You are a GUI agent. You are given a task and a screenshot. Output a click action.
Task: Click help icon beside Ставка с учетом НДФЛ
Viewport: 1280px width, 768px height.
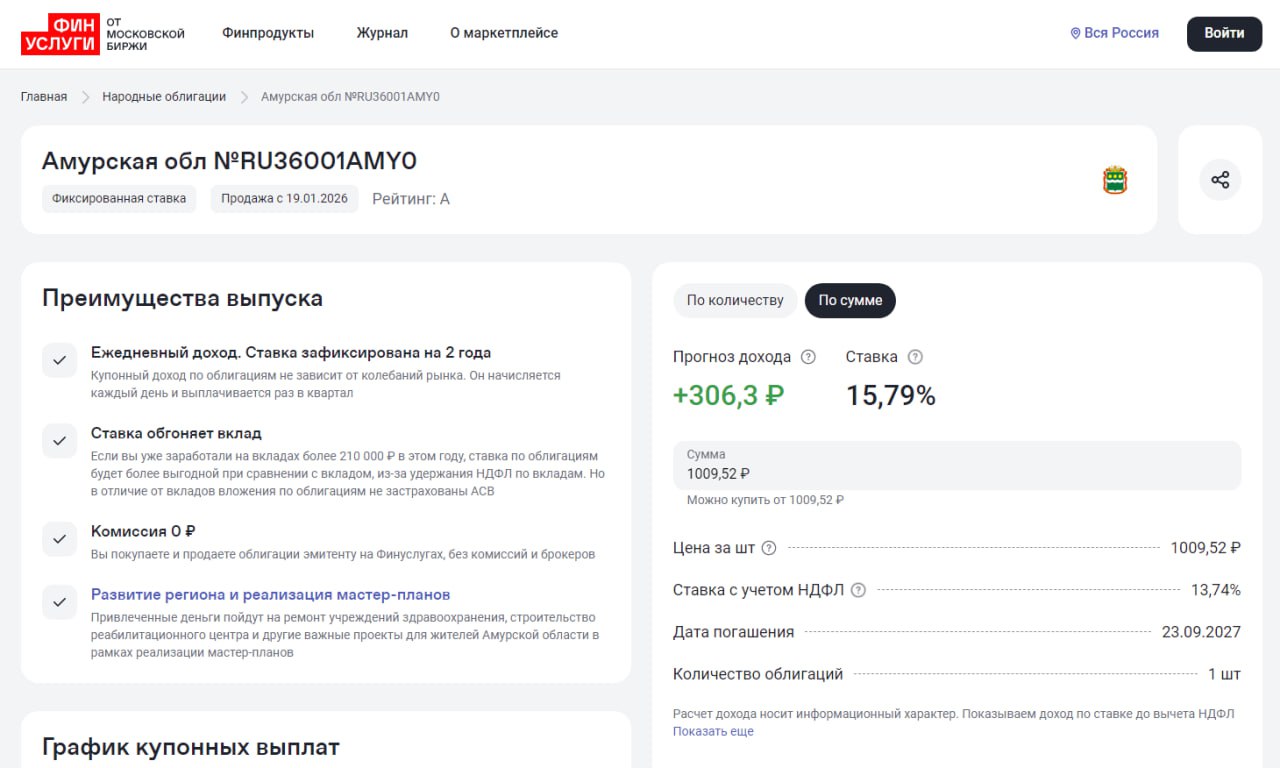(858, 590)
